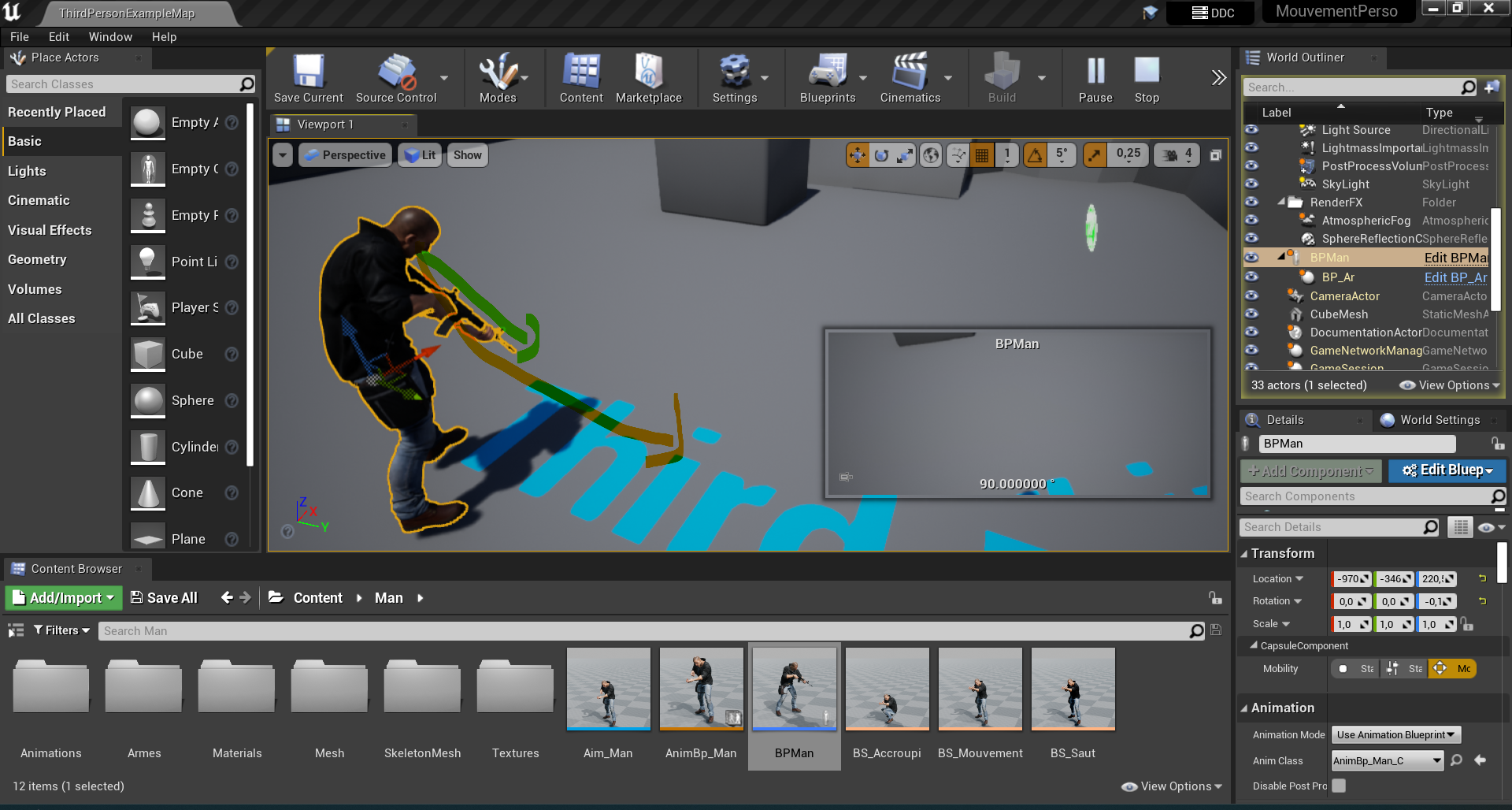The width and height of the screenshot is (1512, 810).
Task: Toggle visibility of CameraActor
Action: tap(1251, 296)
